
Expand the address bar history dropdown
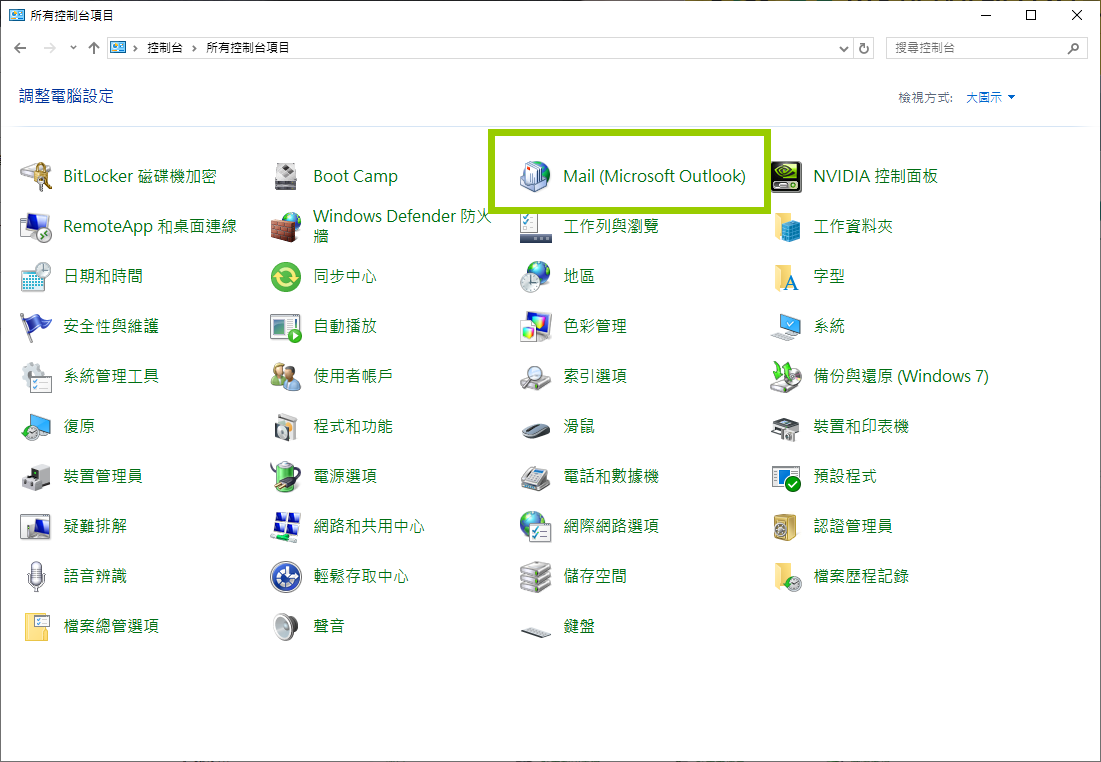coord(844,48)
